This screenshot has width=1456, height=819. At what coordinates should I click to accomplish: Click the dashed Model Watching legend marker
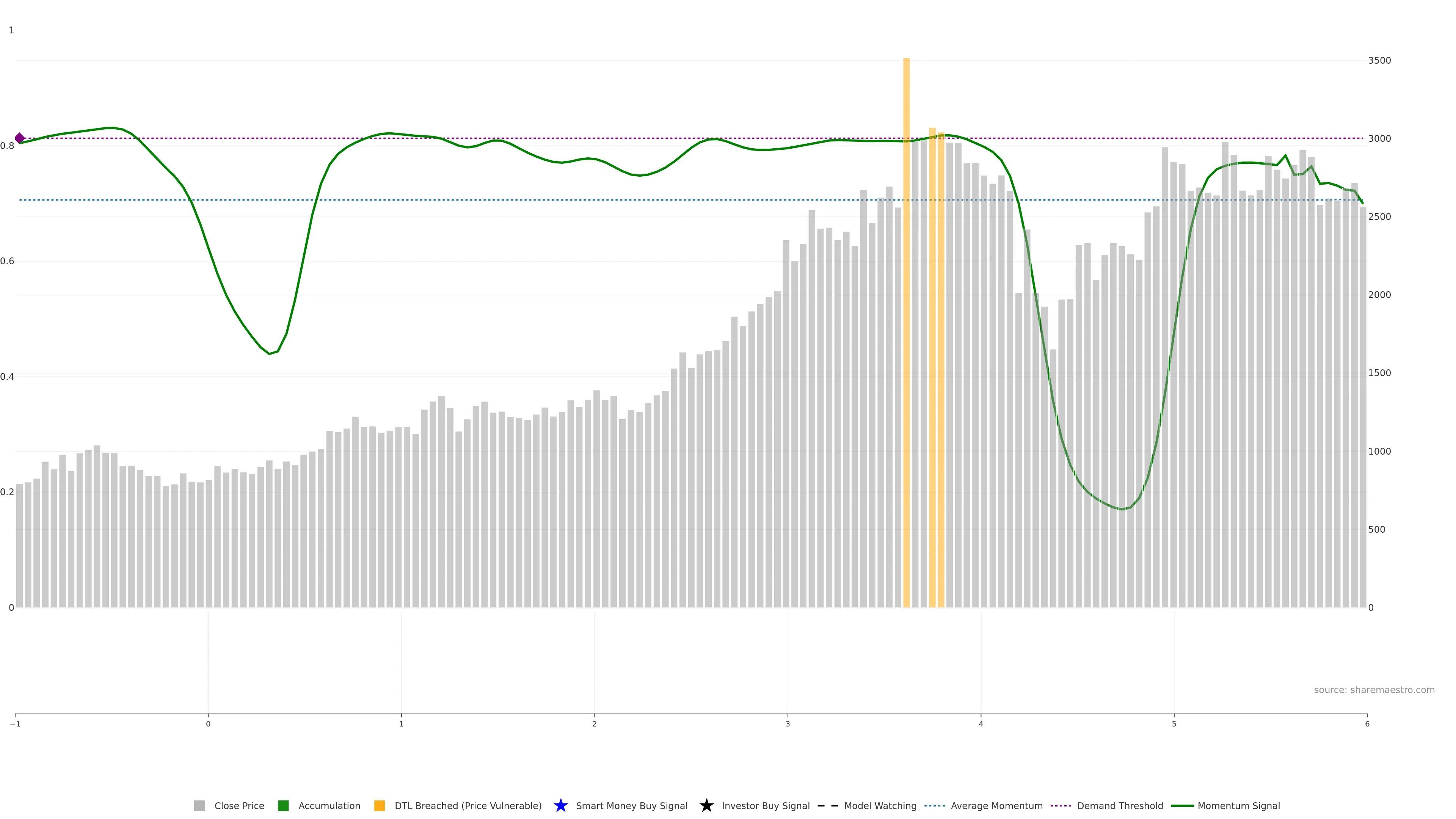click(827, 805)
